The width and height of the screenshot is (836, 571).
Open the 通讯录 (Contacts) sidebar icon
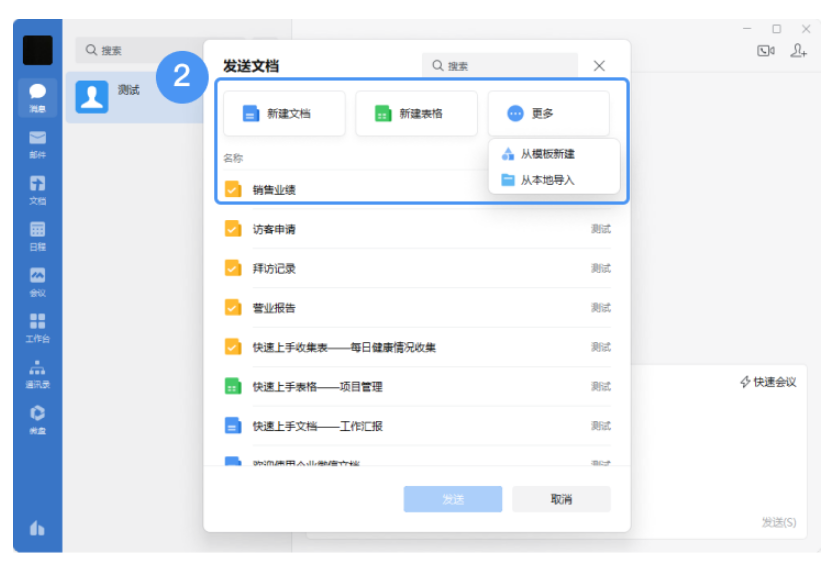(x=37, y=373)
